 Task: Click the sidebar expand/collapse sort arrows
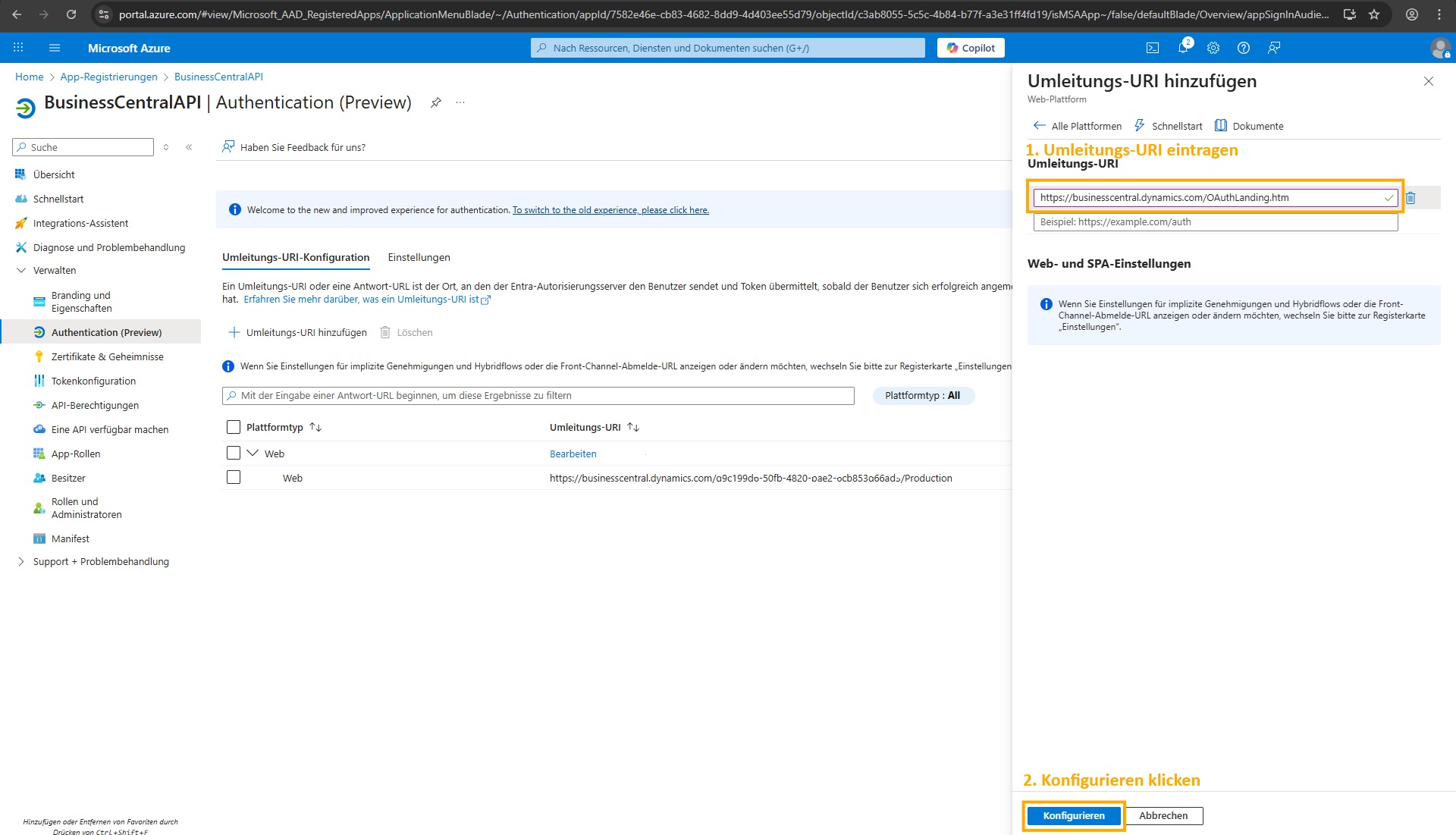[166, 147]
